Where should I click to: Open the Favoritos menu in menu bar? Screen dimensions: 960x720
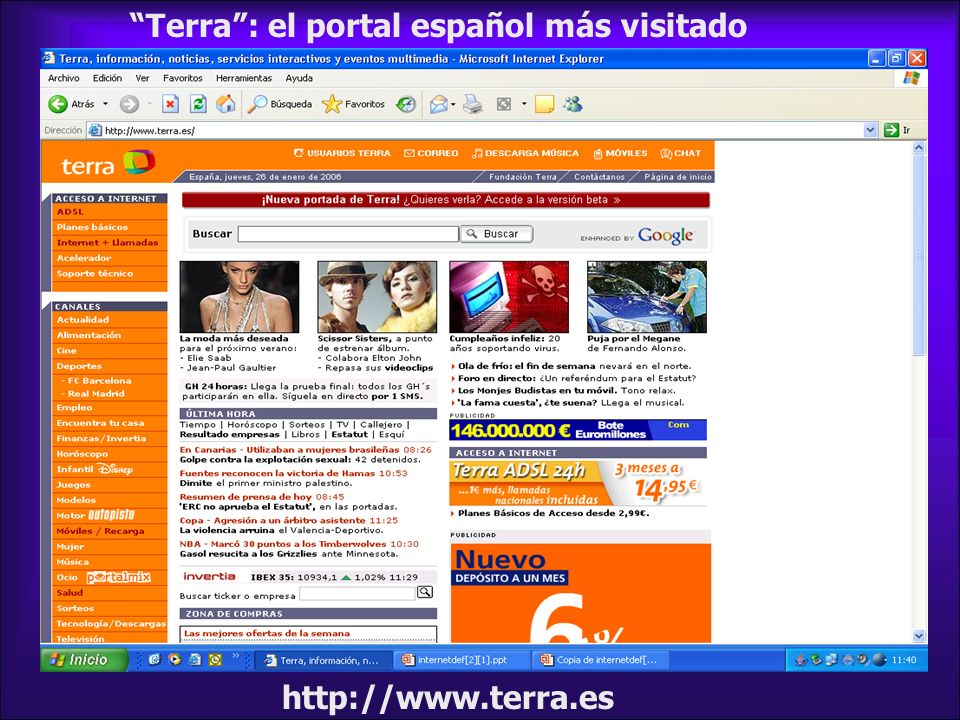(x=182, y=78)
